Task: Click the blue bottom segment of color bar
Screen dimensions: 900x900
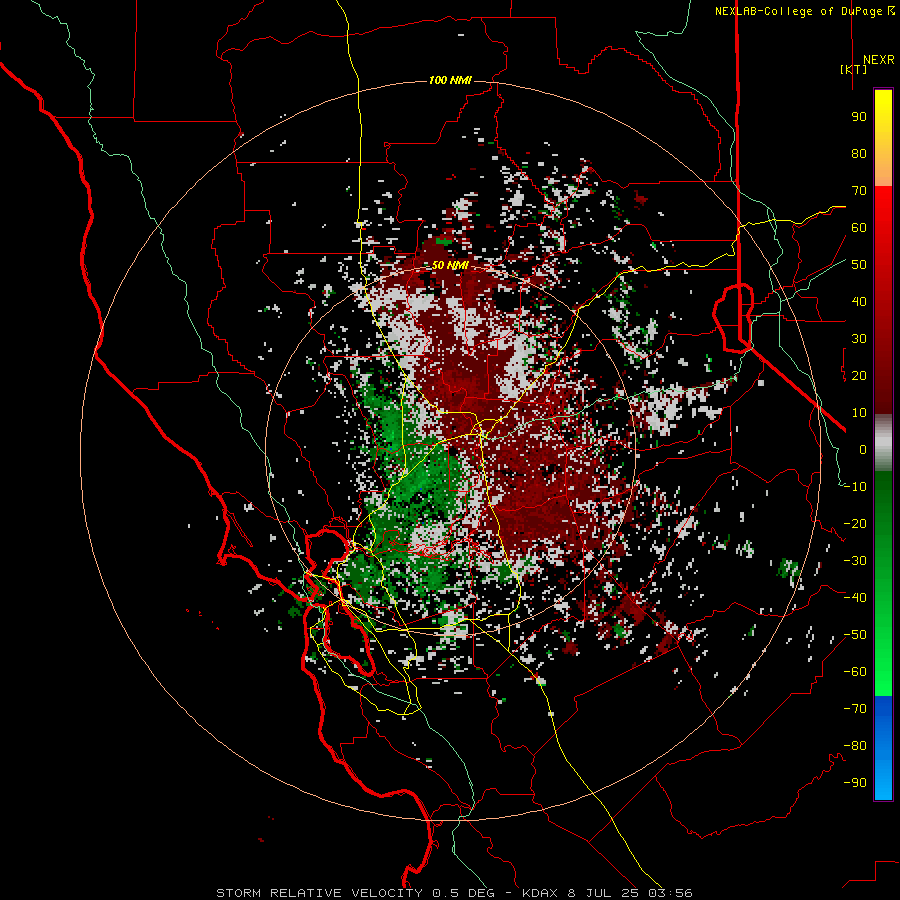Action: tap(883, 748)
